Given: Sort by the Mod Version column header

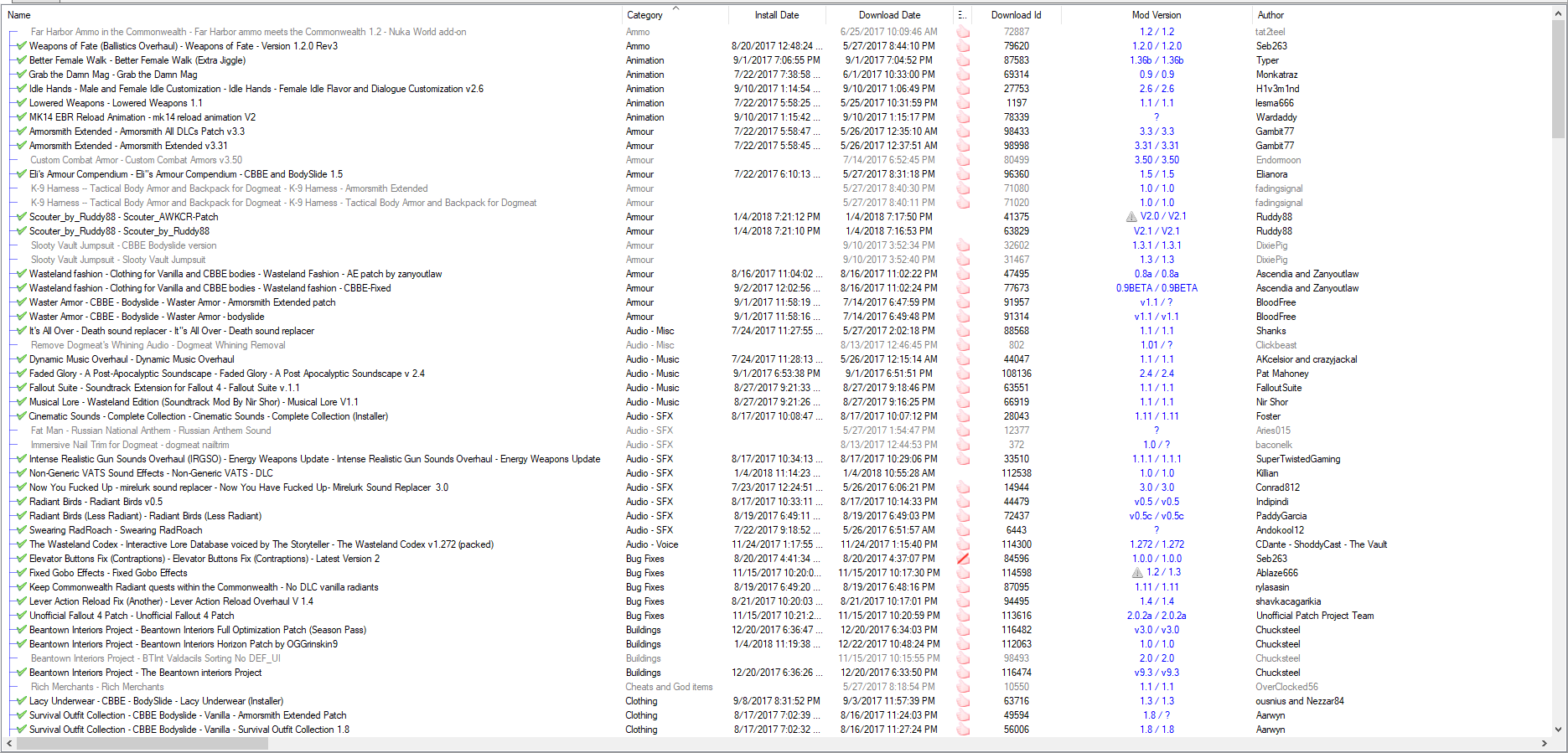Looking at the screenshot, I should (x=1157, y=15).
